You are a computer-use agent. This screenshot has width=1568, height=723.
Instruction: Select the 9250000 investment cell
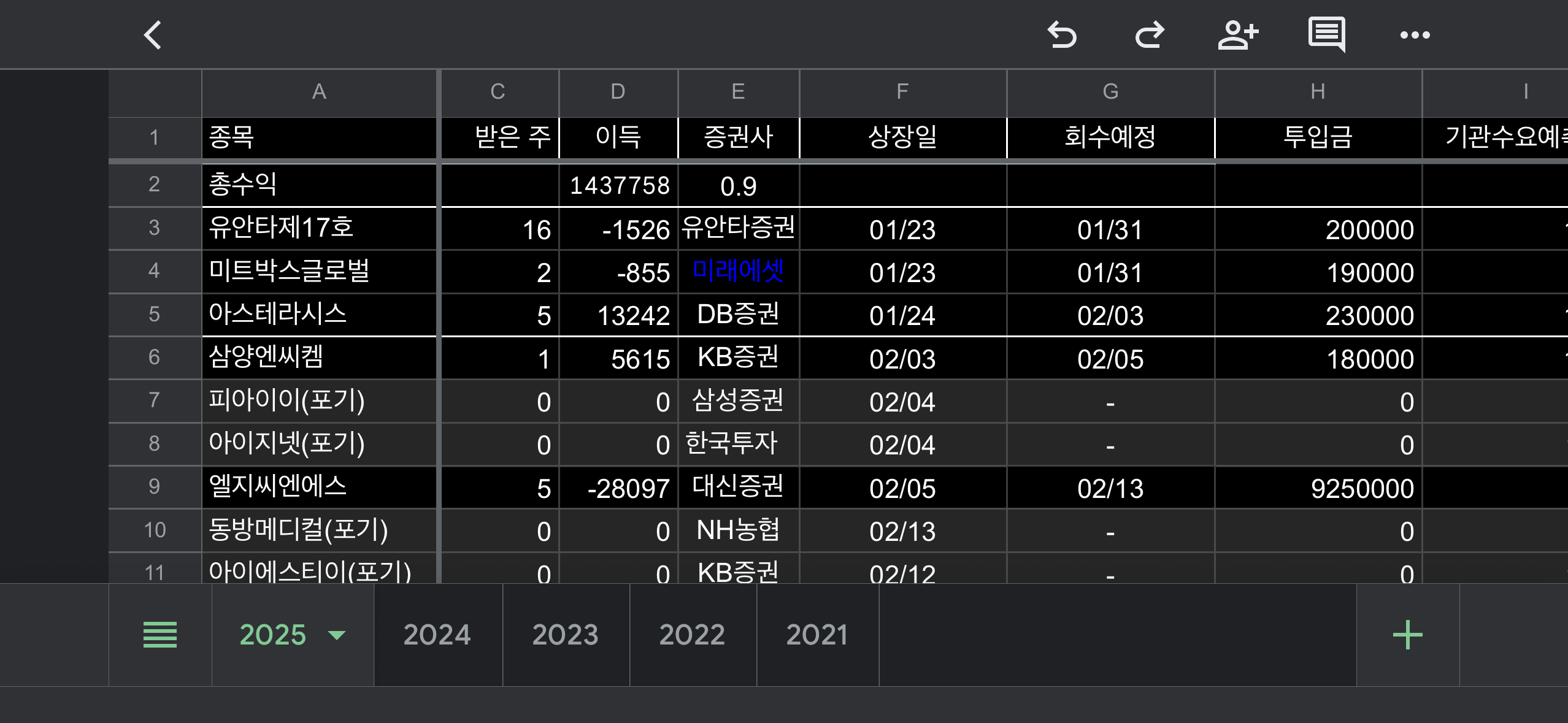click(x=1318, y=488)
